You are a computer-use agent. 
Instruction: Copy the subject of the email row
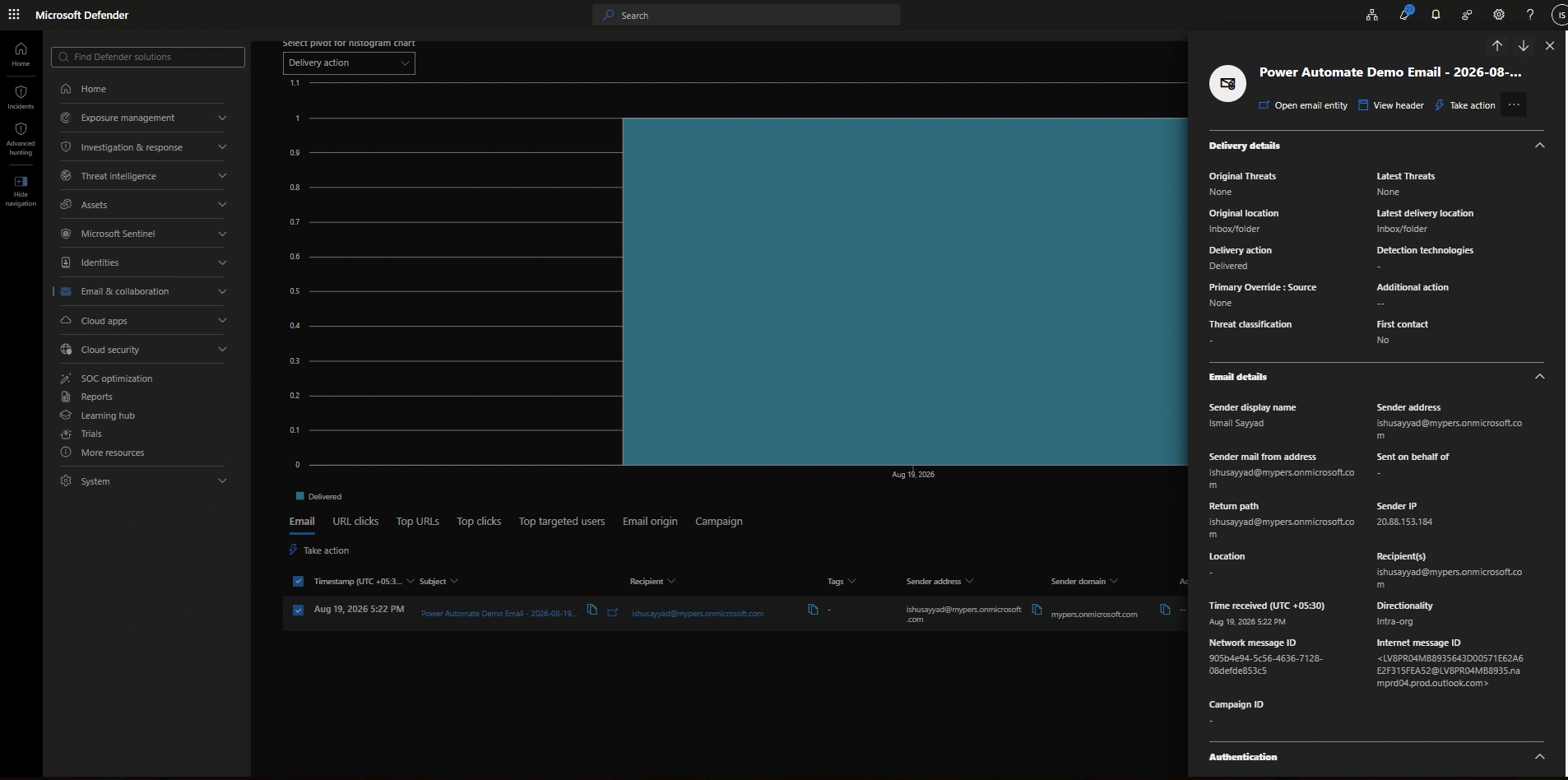(x=591, y=610)
